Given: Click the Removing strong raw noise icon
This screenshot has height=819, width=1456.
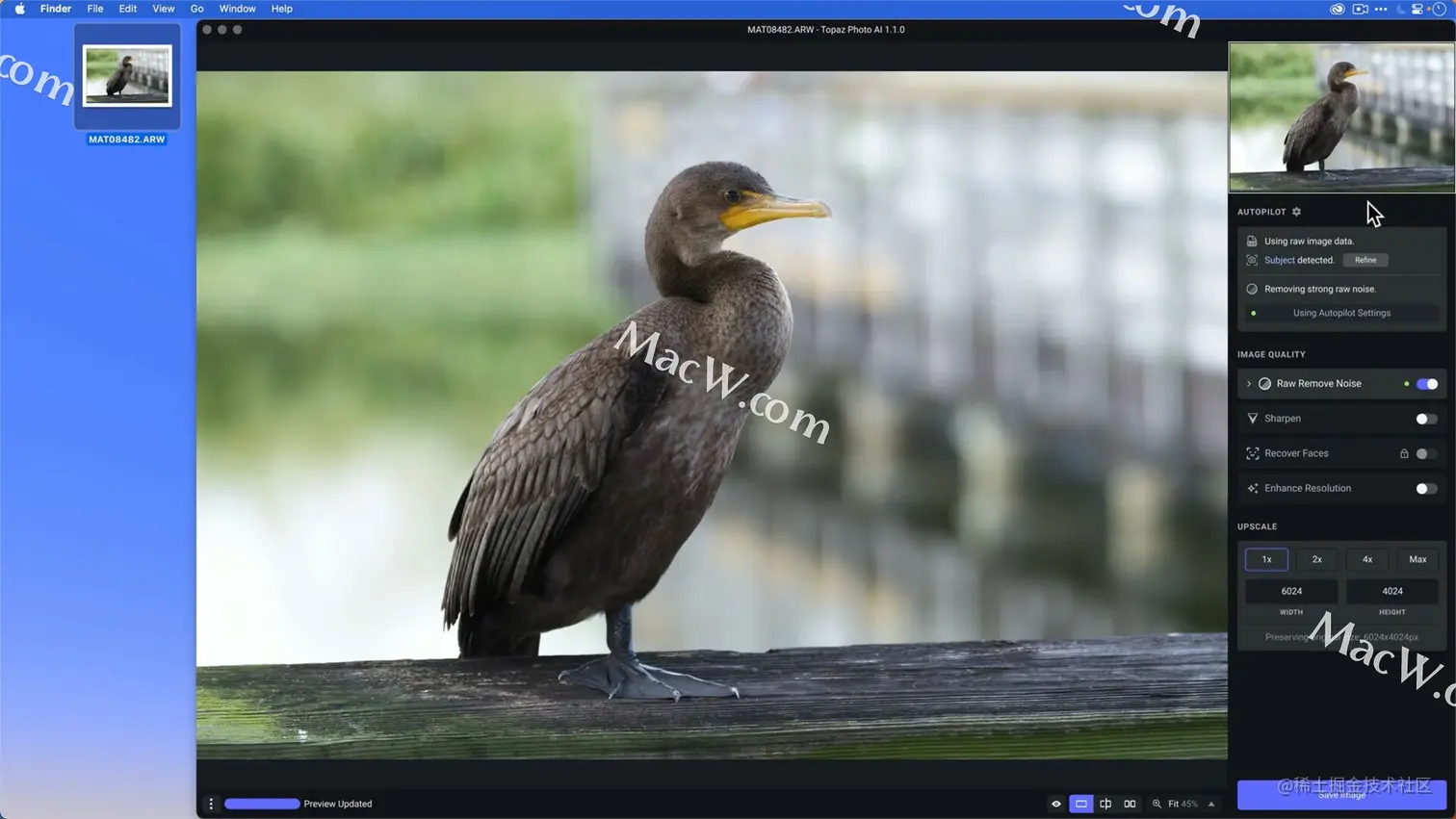Looking at the screenshot, I should 1252,289.
